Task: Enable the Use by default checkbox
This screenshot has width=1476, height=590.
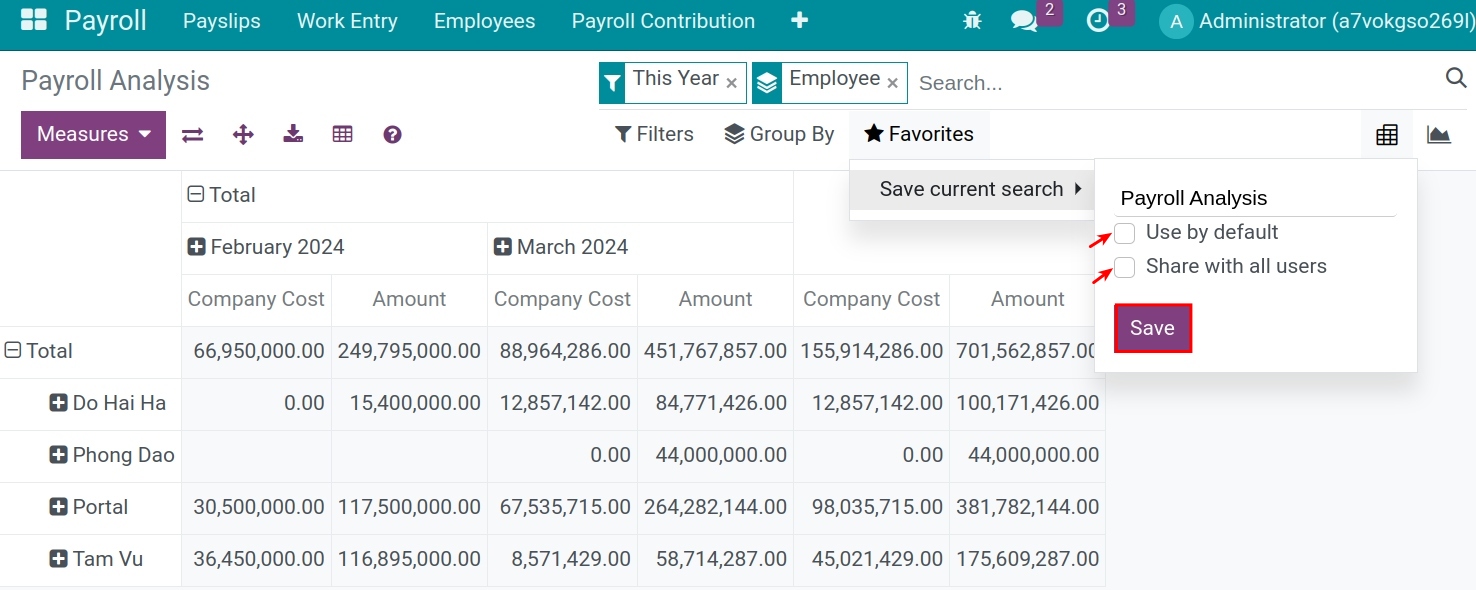Action: pyautogui.click(x=1124, y=233)
